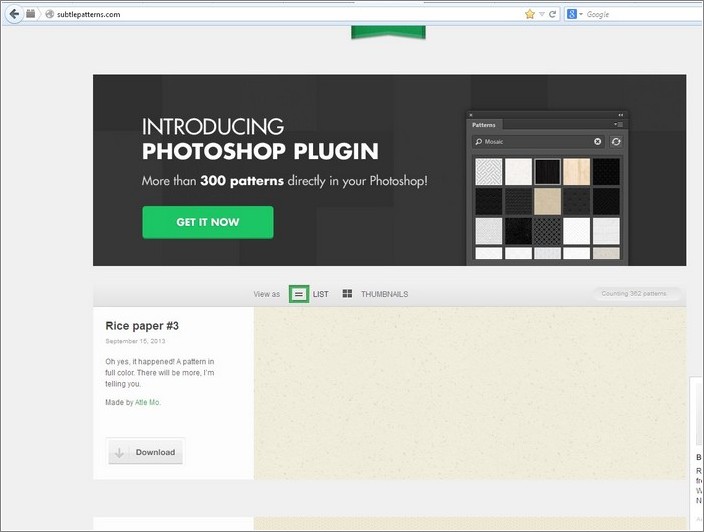Select the Patterns panel tab
The width and height of the screenshot is (704, 532).
[x=484, y=125]
